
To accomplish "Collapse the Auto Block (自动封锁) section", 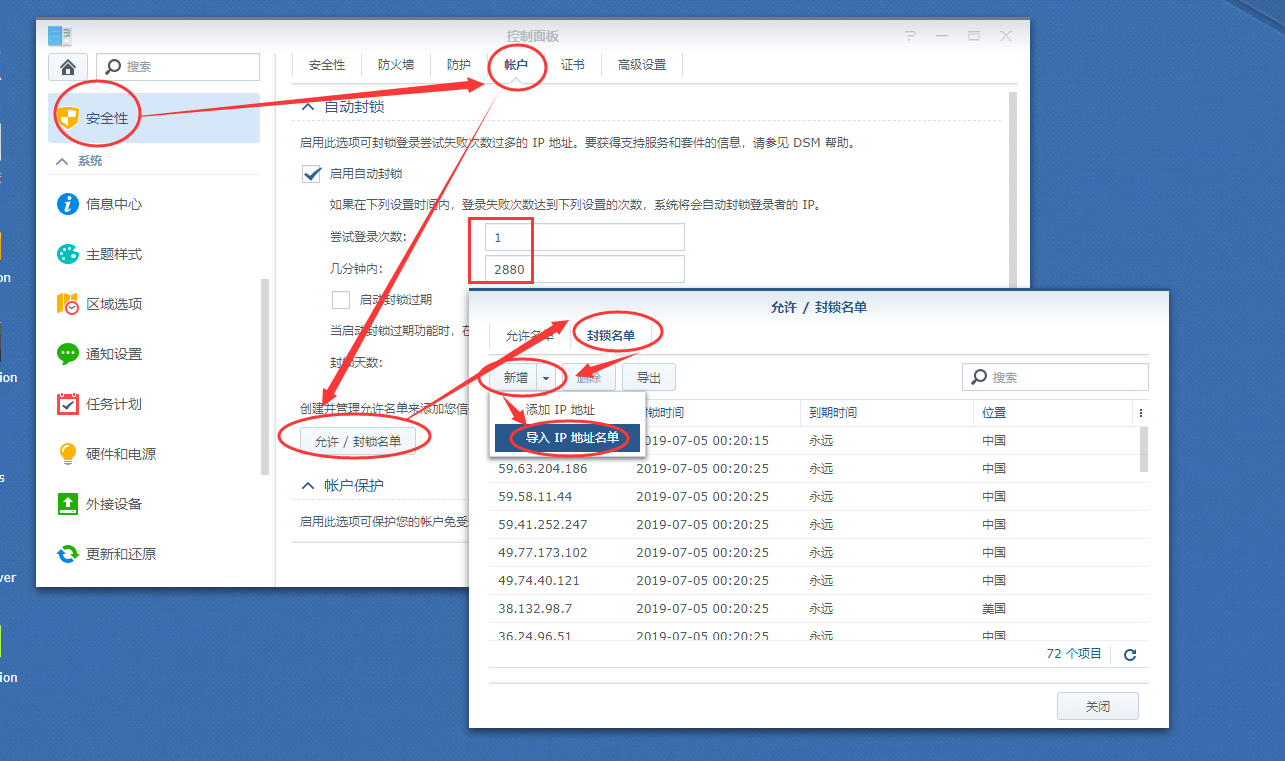I will pos(308,107).
